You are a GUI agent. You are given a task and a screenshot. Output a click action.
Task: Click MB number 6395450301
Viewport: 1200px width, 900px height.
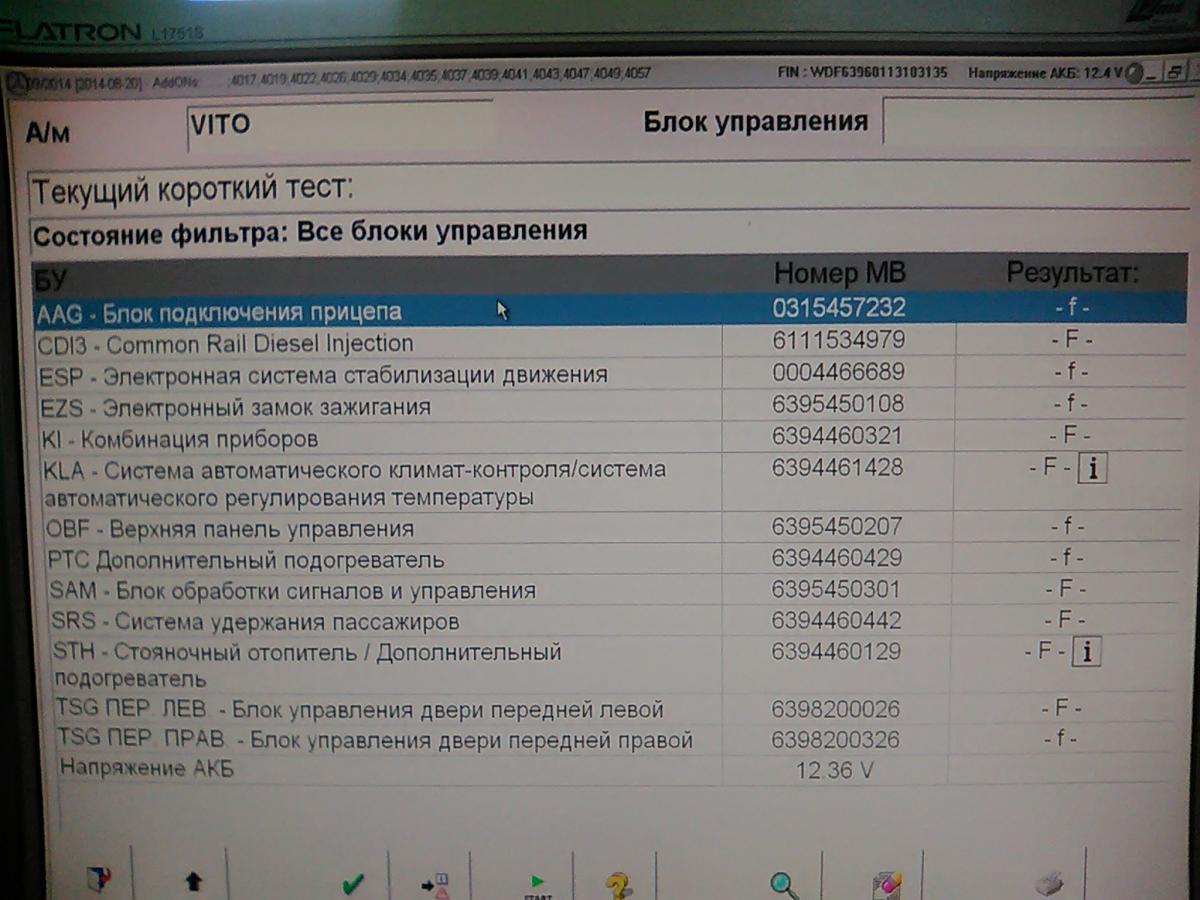tap(836, 589)
